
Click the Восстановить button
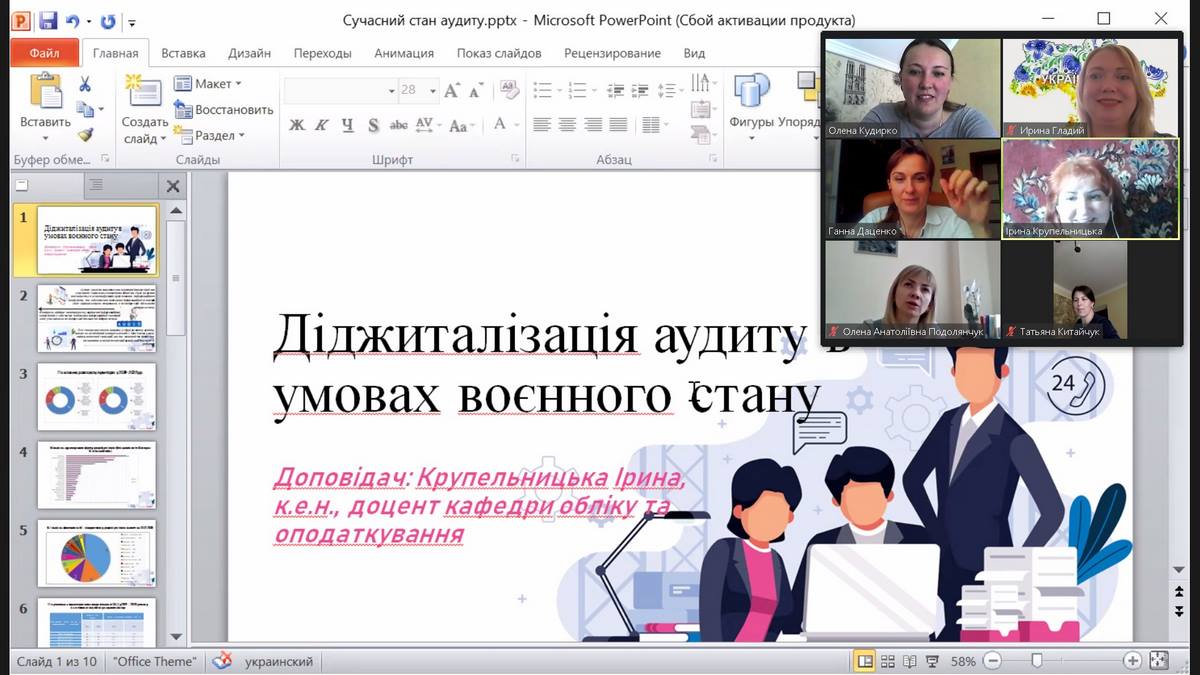[224, 110]
